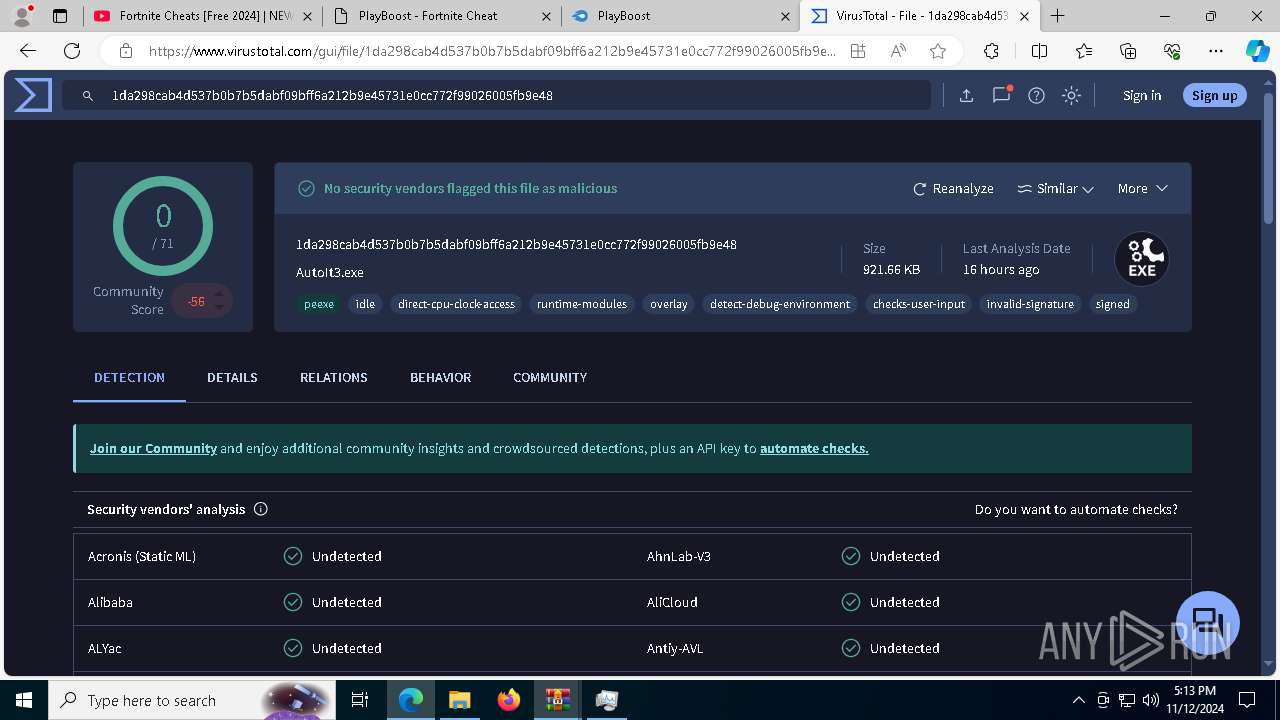Click the Sign up button
Screen dimensions: 1280x720
tap(1215, 95)
